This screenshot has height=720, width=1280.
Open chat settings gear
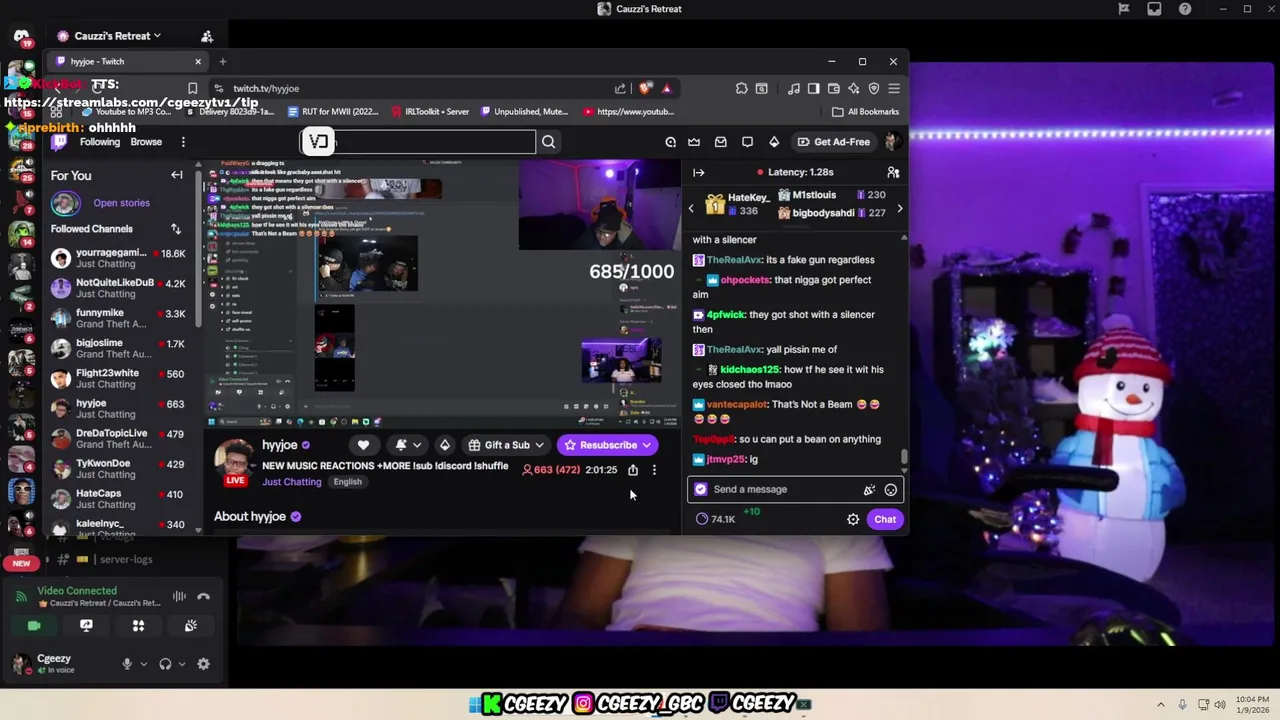[x=853, y=520]
